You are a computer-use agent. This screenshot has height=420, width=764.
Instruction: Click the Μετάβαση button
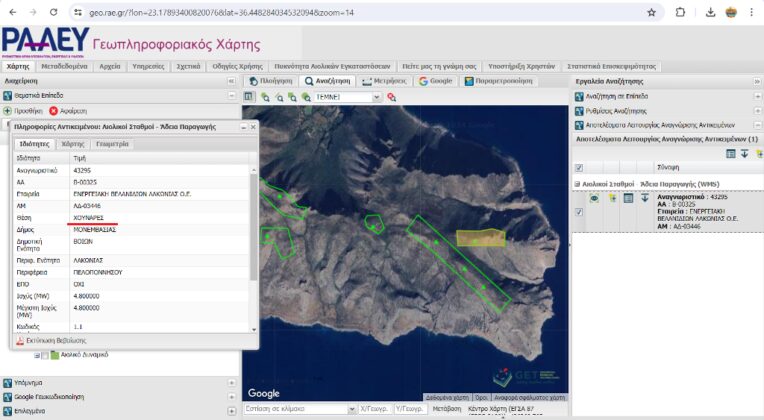pos(447,409)
